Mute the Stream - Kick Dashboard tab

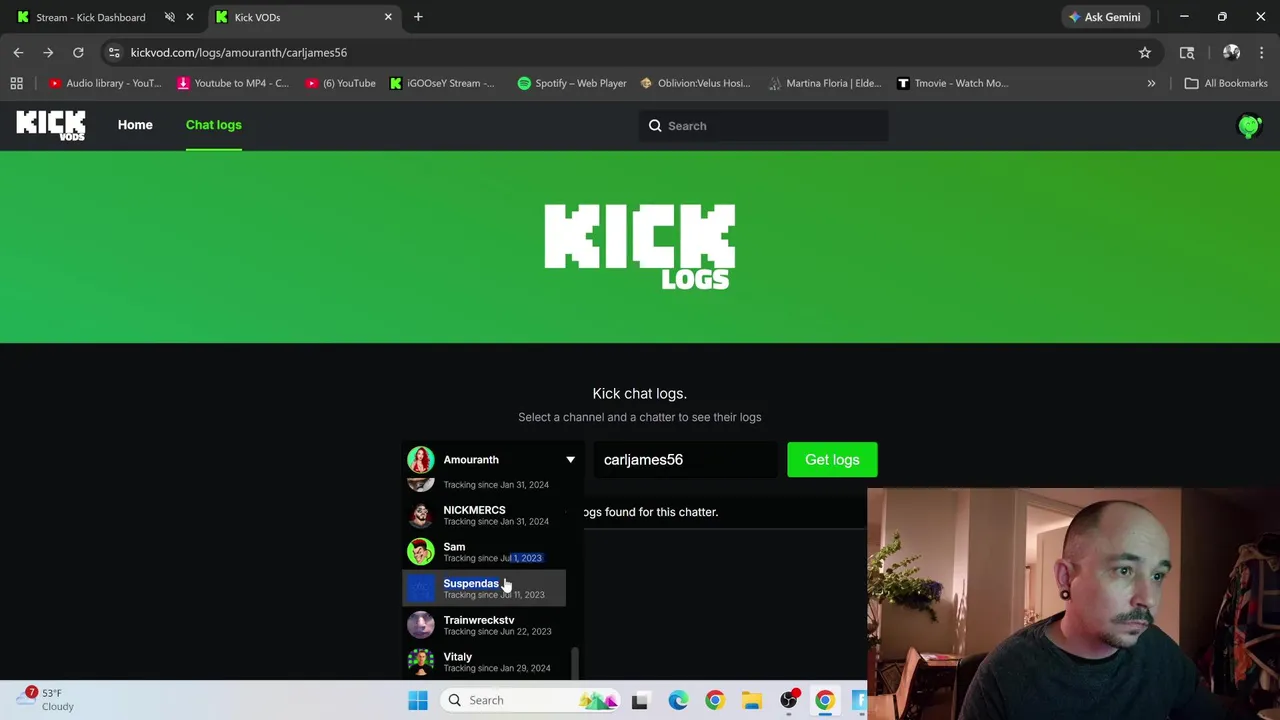point(169,17)
